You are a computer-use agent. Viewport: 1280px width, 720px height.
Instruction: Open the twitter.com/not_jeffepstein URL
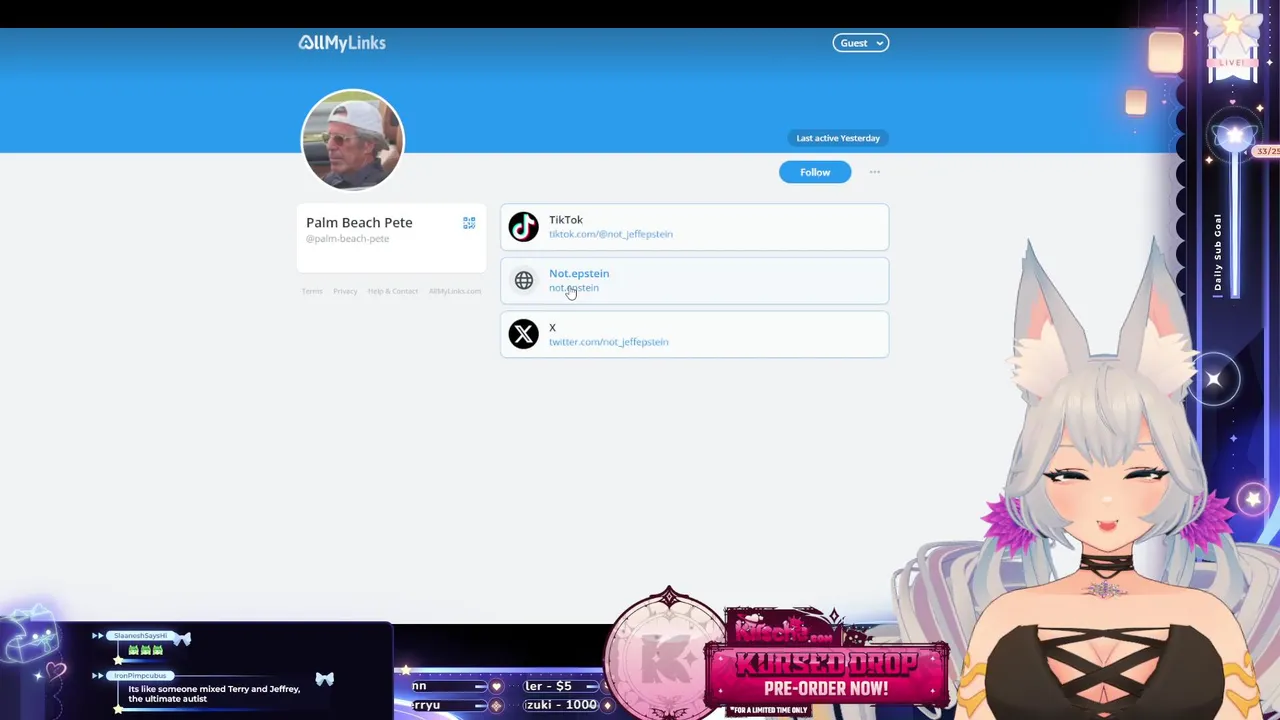[x=608, y=342]
